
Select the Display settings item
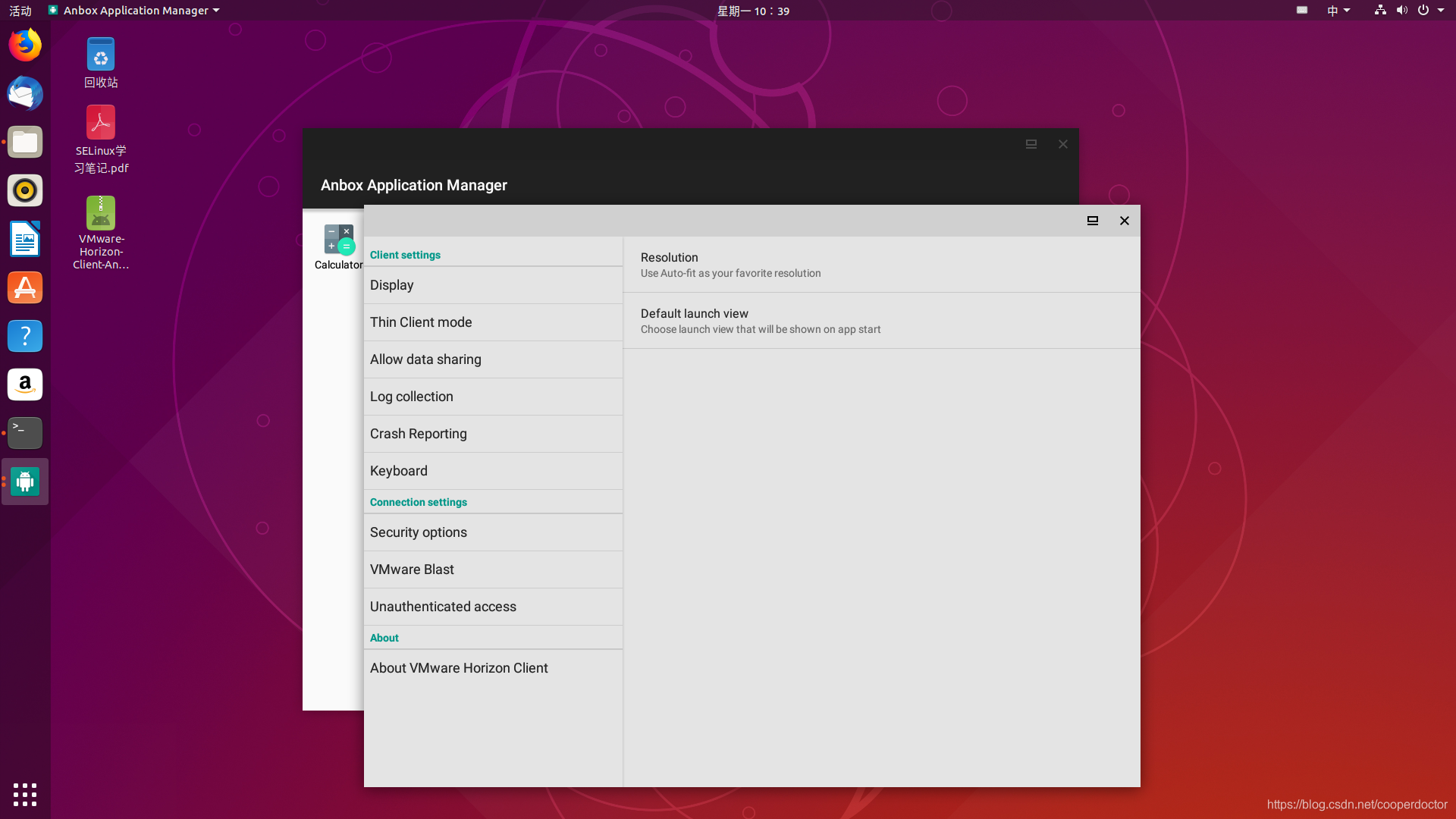(x=493, y=285)
